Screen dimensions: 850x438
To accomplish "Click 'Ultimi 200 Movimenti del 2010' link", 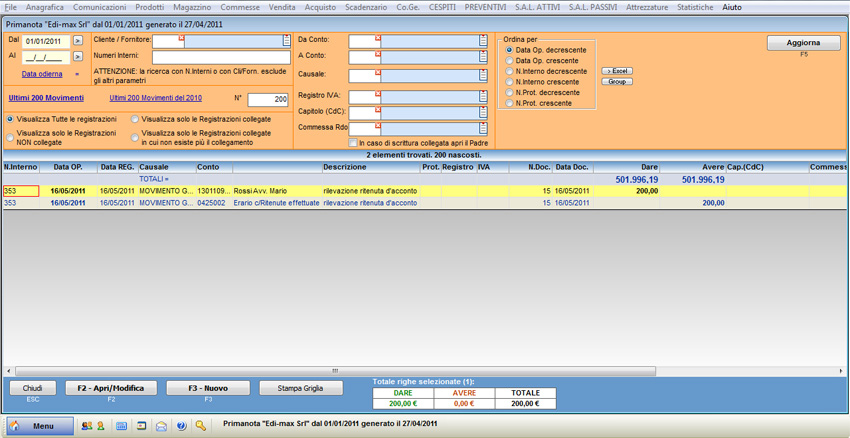I will pos(155,98).
